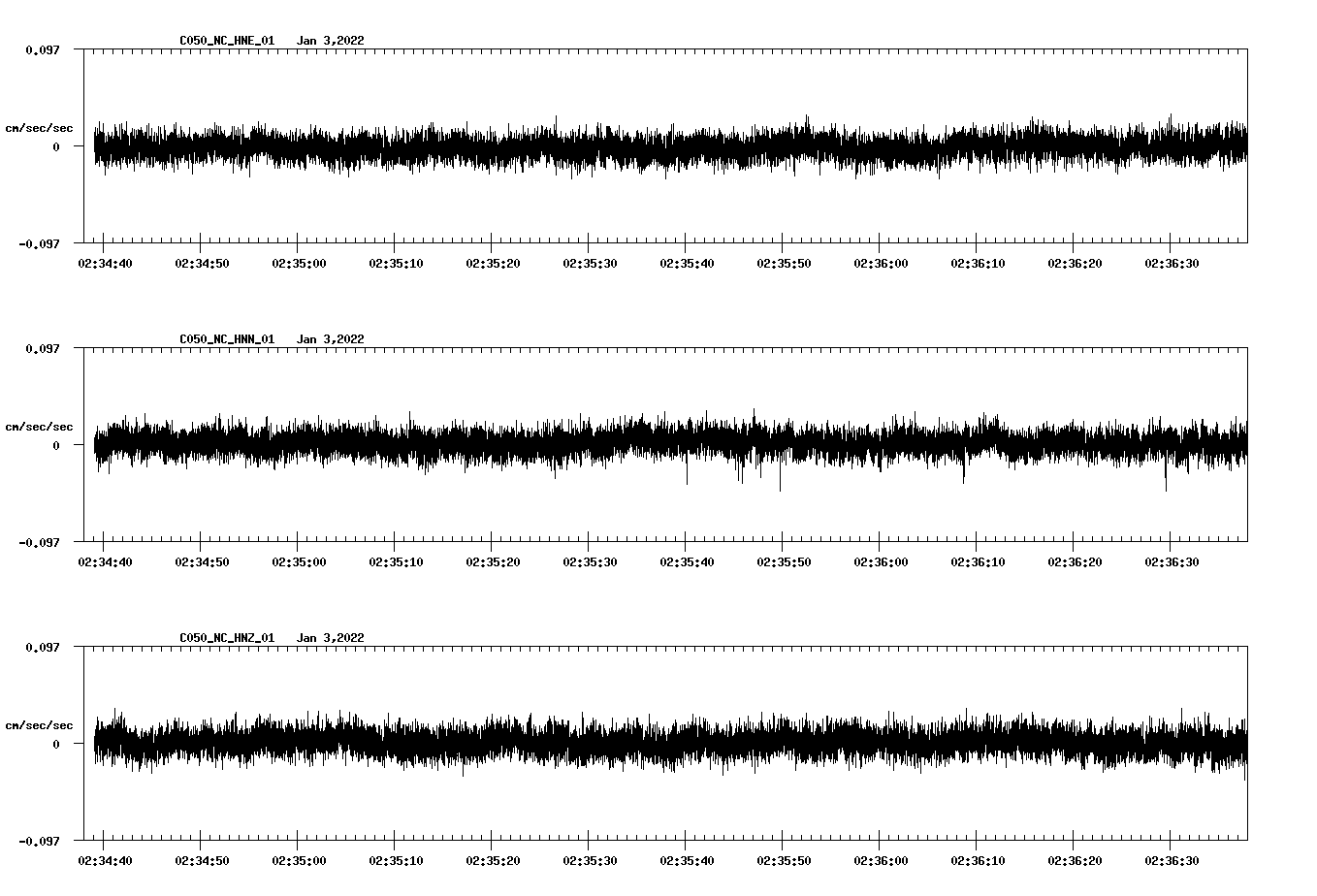Screen dimensions: 1317x896
Task: Click the cm/sec/sec unit label of HNE plot
Action: 39,128
